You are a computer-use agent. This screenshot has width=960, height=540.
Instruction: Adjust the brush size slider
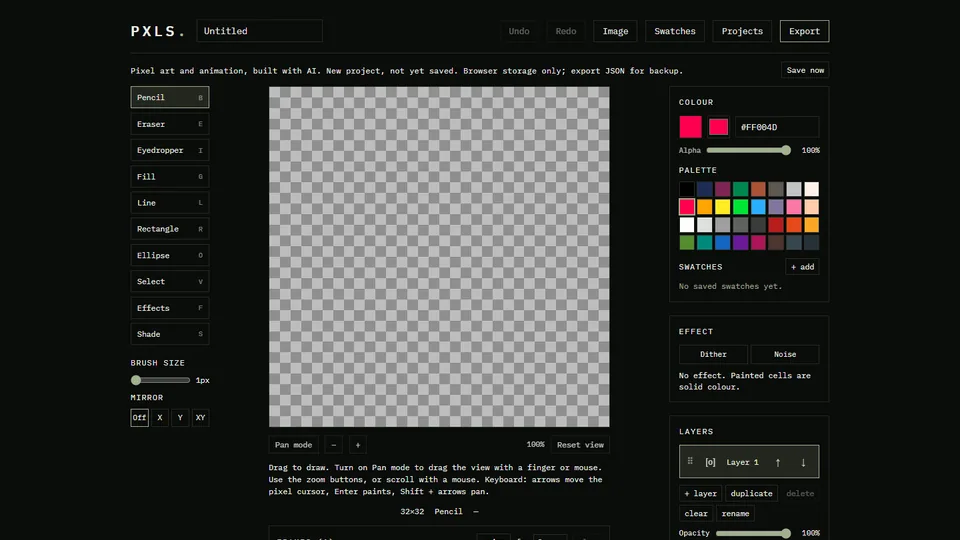tap(160, 380)
